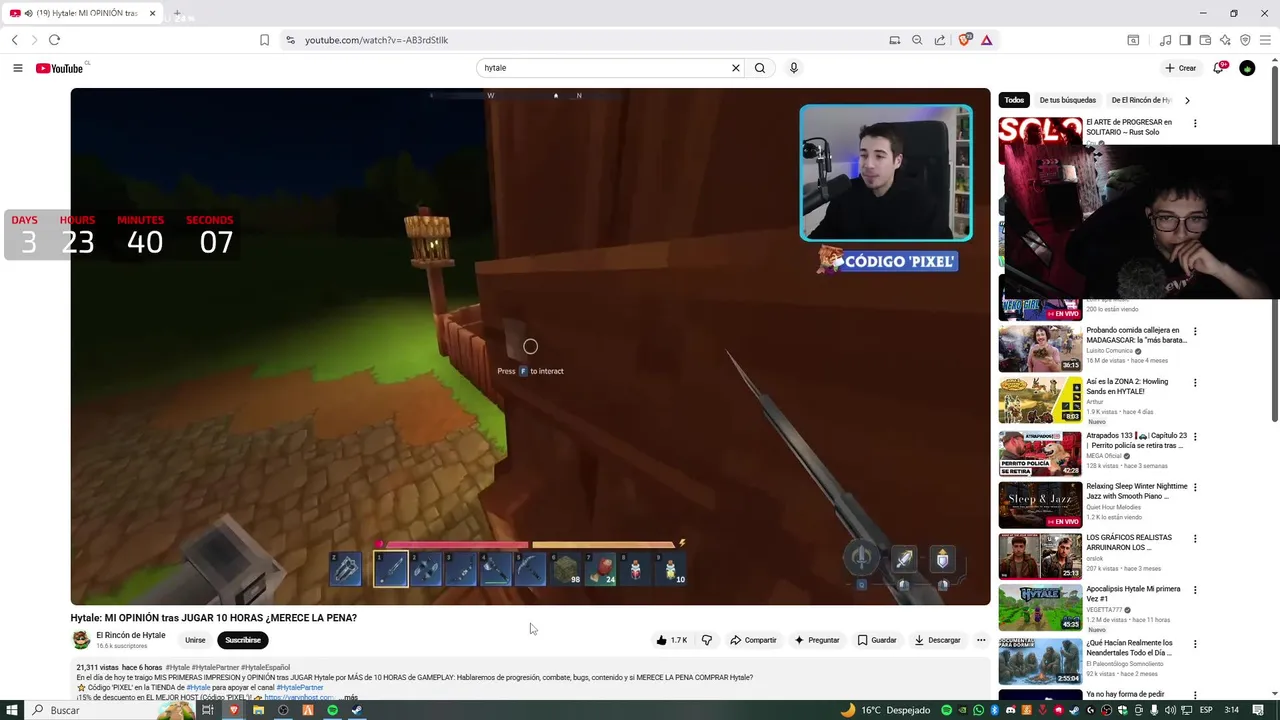Viewport: 1280px width, 720px height.
Task: Focus the address bar URL
Action: click(376, 40)
